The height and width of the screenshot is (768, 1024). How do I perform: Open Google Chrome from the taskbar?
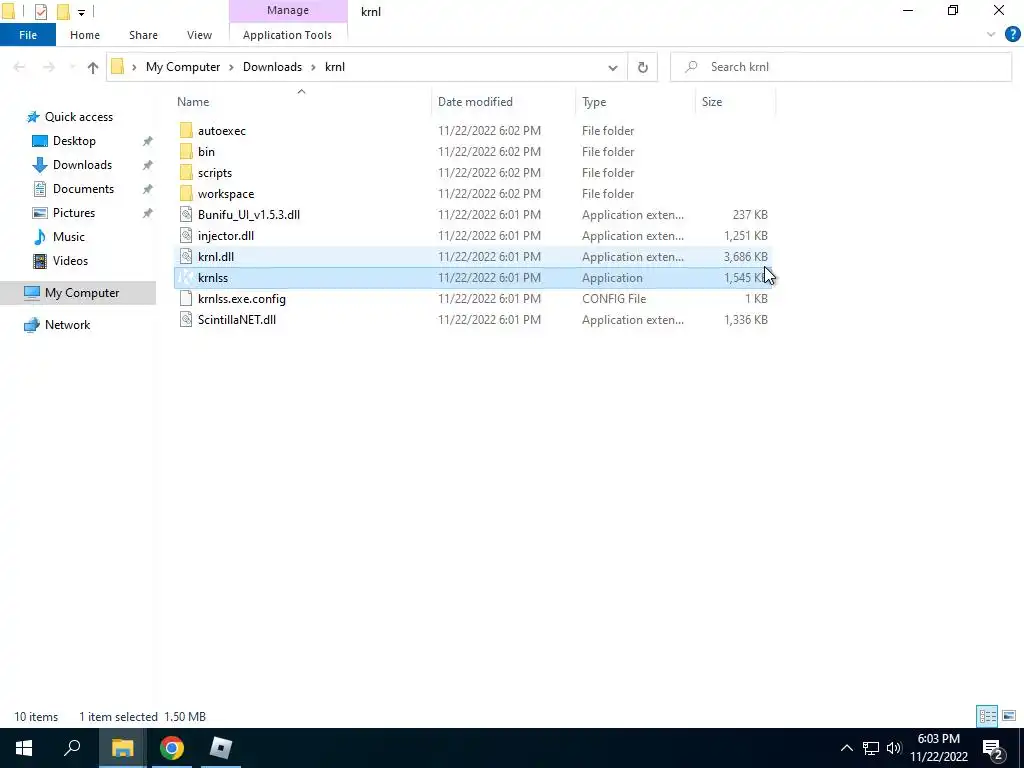point(171,748)
